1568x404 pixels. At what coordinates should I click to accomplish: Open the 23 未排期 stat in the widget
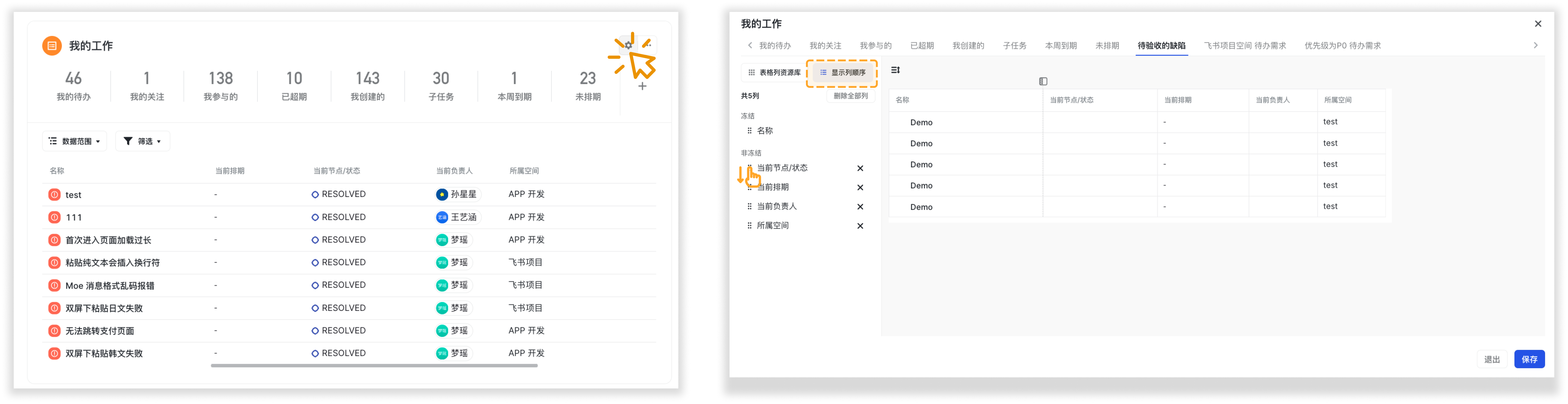(x=588, y=86)
